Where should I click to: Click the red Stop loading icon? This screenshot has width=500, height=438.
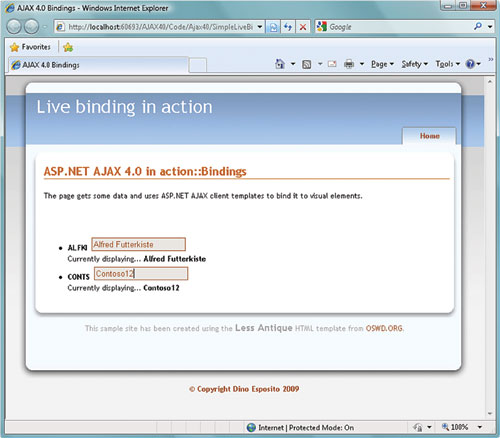pyautogui.click(x=303, y=27)
